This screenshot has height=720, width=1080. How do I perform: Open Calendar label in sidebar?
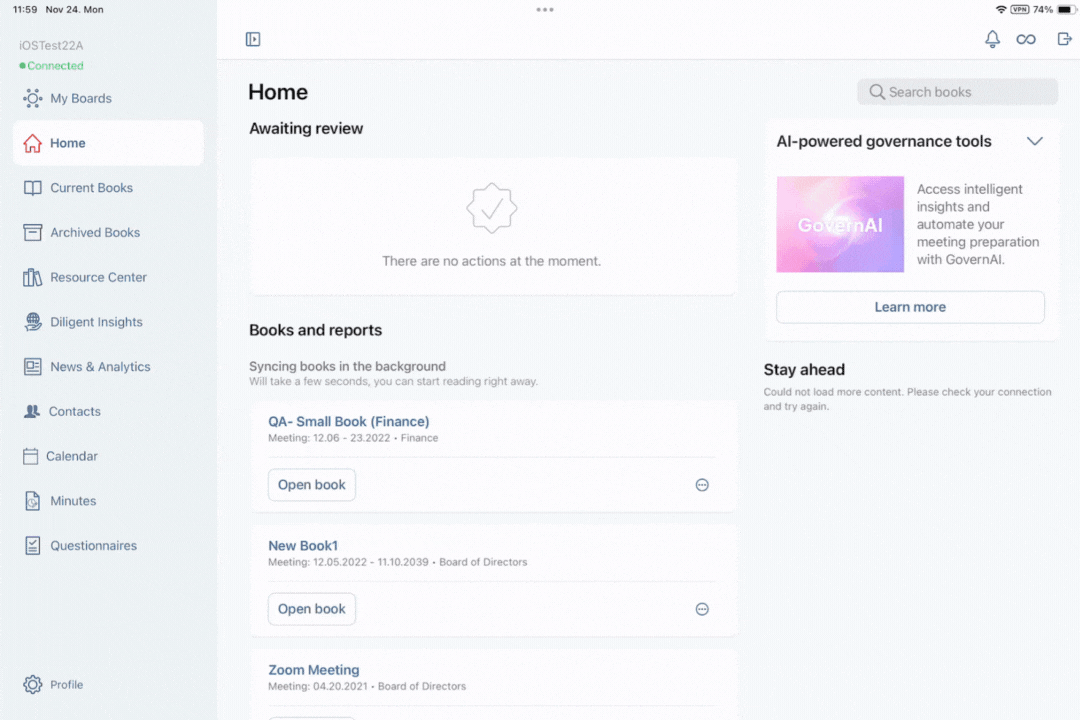(x=72, y=456)
